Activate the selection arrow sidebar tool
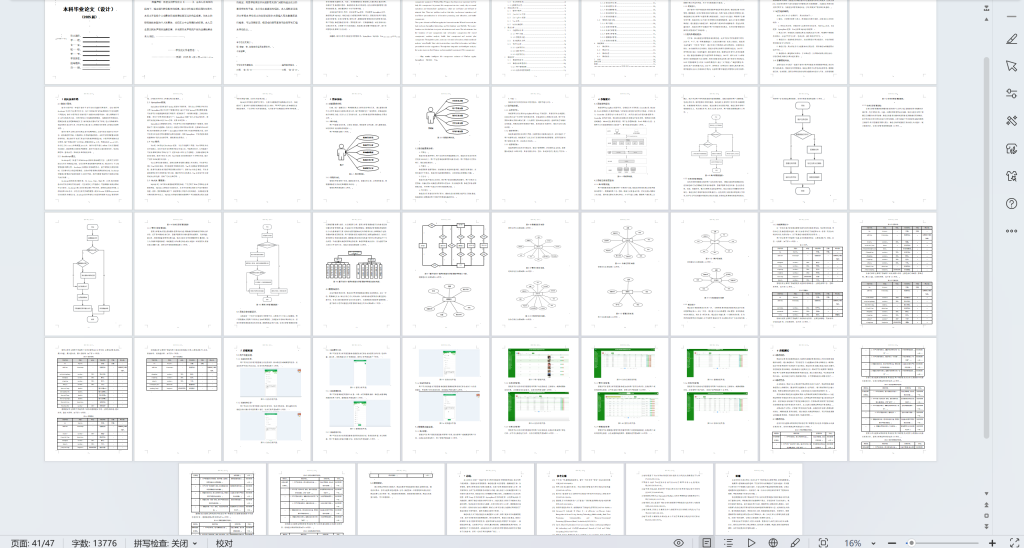Viewport: 1024px width, 548px height. coord(1012,66)
